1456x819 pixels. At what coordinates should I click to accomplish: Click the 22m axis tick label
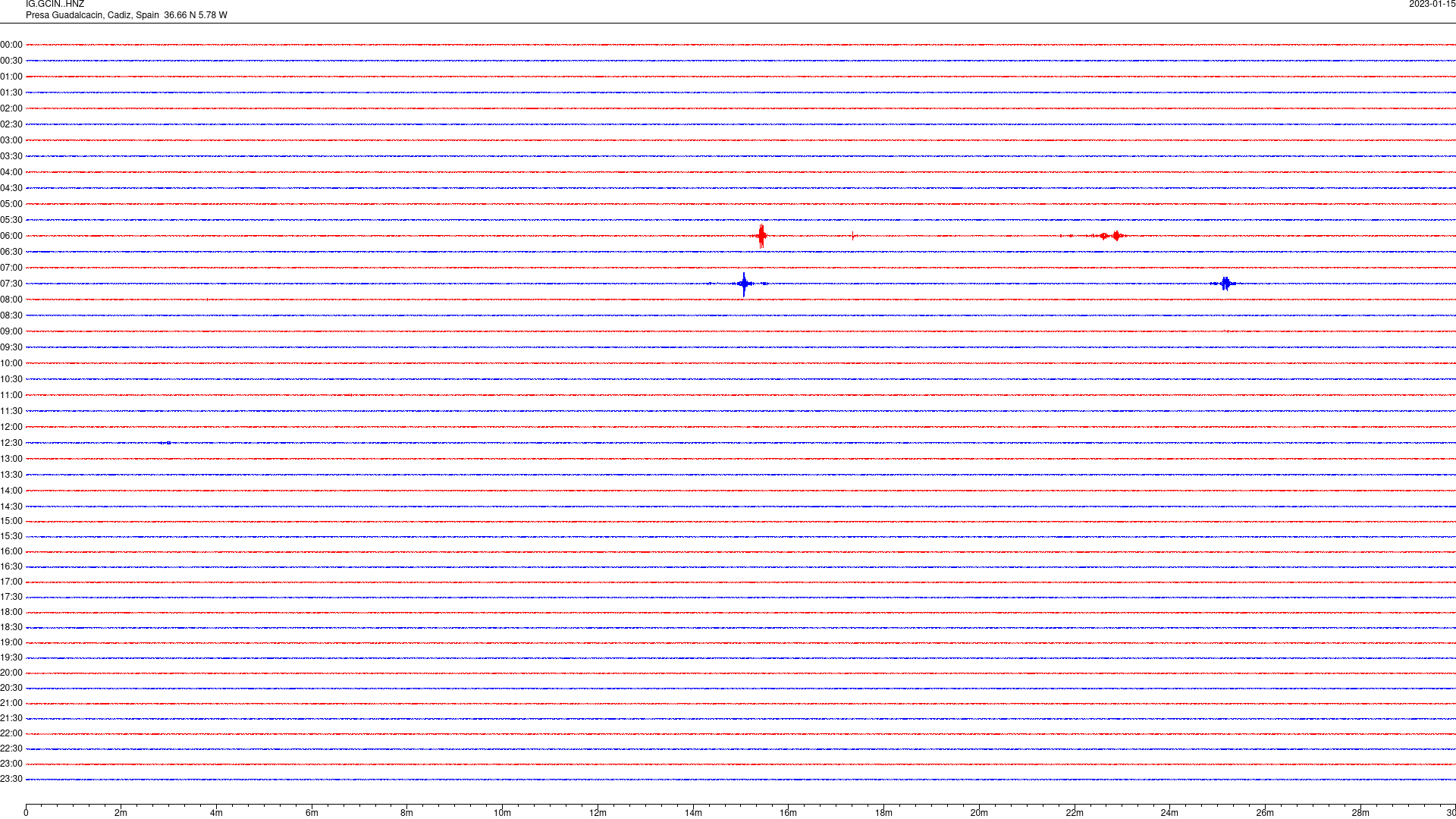1075,813
